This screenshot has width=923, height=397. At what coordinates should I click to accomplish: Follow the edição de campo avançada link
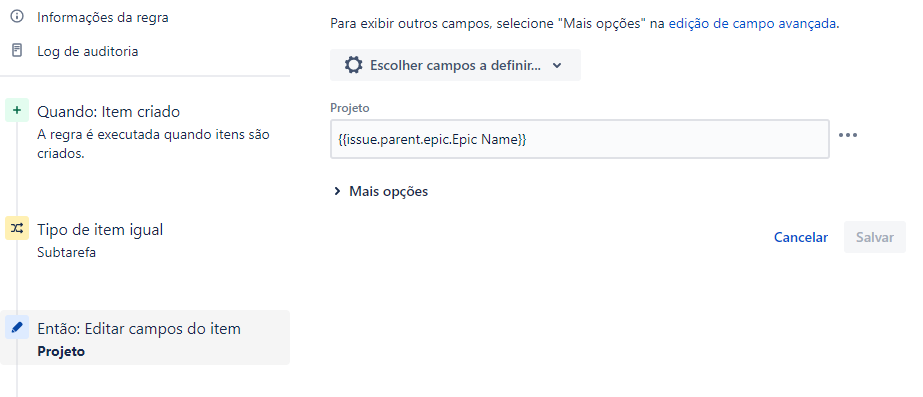click(x=752, y=24)
